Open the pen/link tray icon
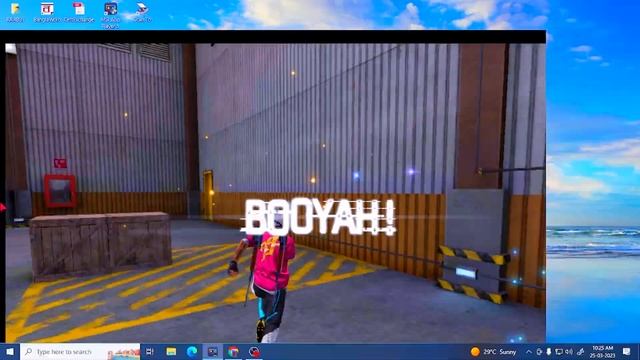 pyautogui.click(x=580, y=351)
